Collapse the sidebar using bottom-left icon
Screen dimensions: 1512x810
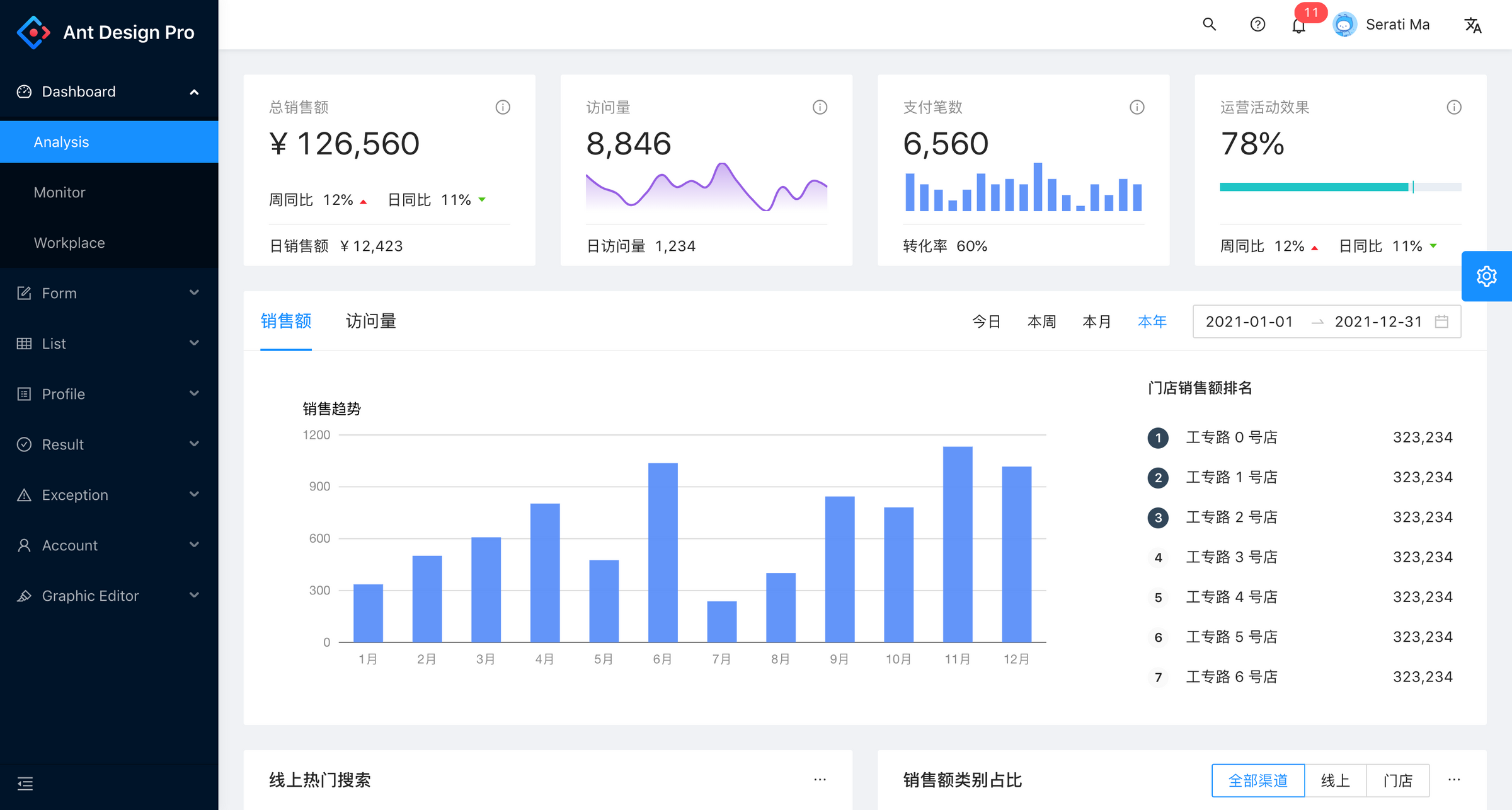click(x=25, y=784)
